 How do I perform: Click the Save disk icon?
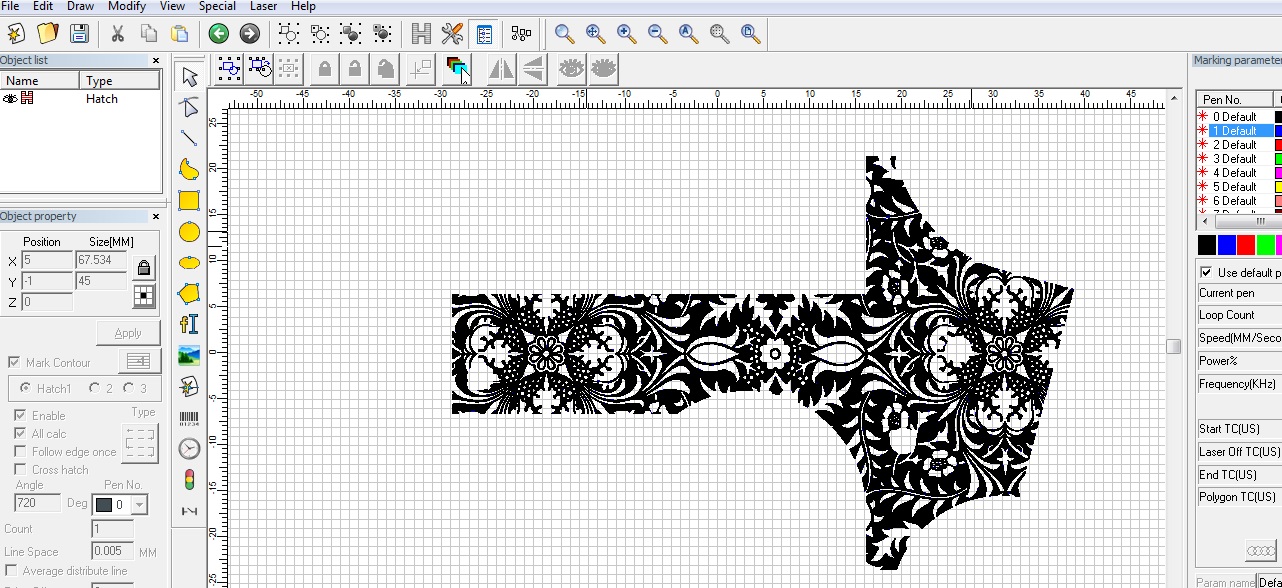79,34
